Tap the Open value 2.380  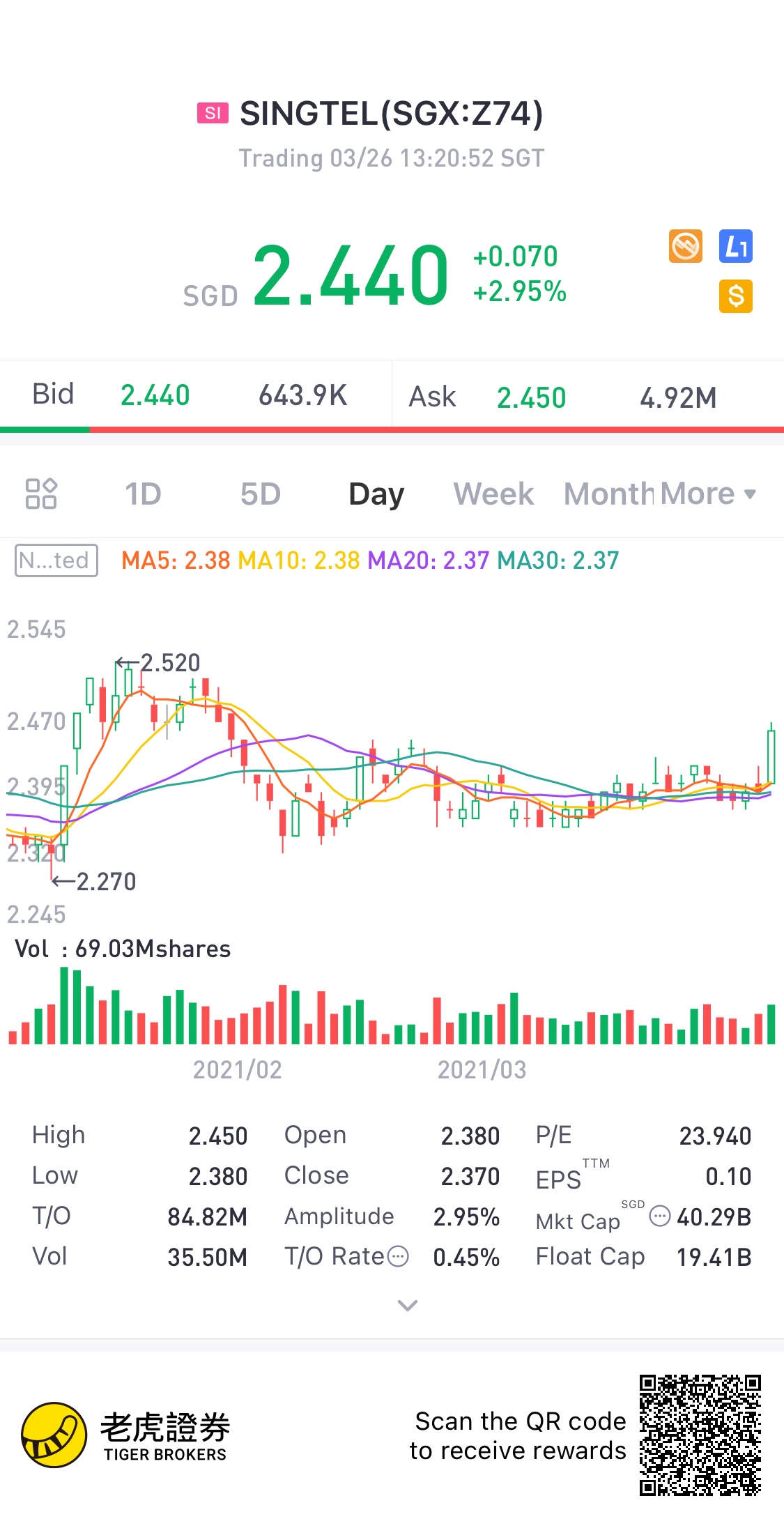470,1136
